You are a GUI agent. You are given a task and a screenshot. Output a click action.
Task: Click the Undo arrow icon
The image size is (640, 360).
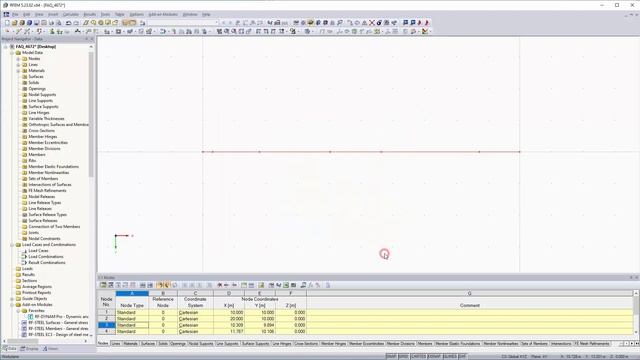pos(68,23)
